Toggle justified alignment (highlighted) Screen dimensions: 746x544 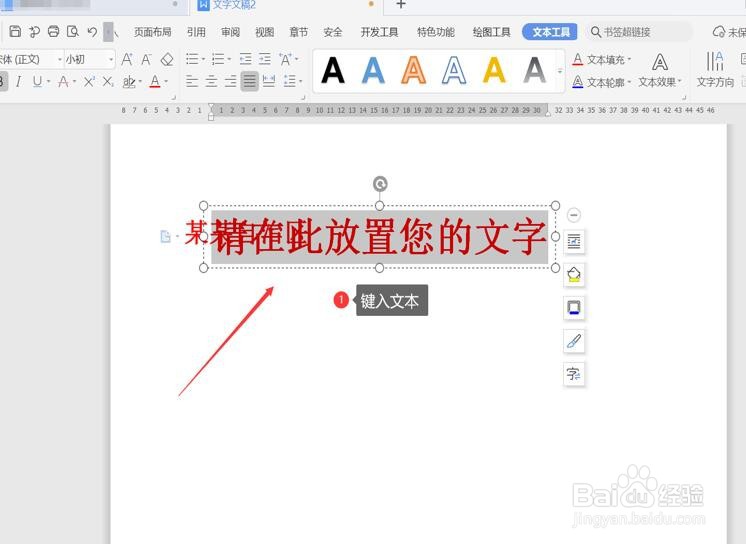point(249,81)
